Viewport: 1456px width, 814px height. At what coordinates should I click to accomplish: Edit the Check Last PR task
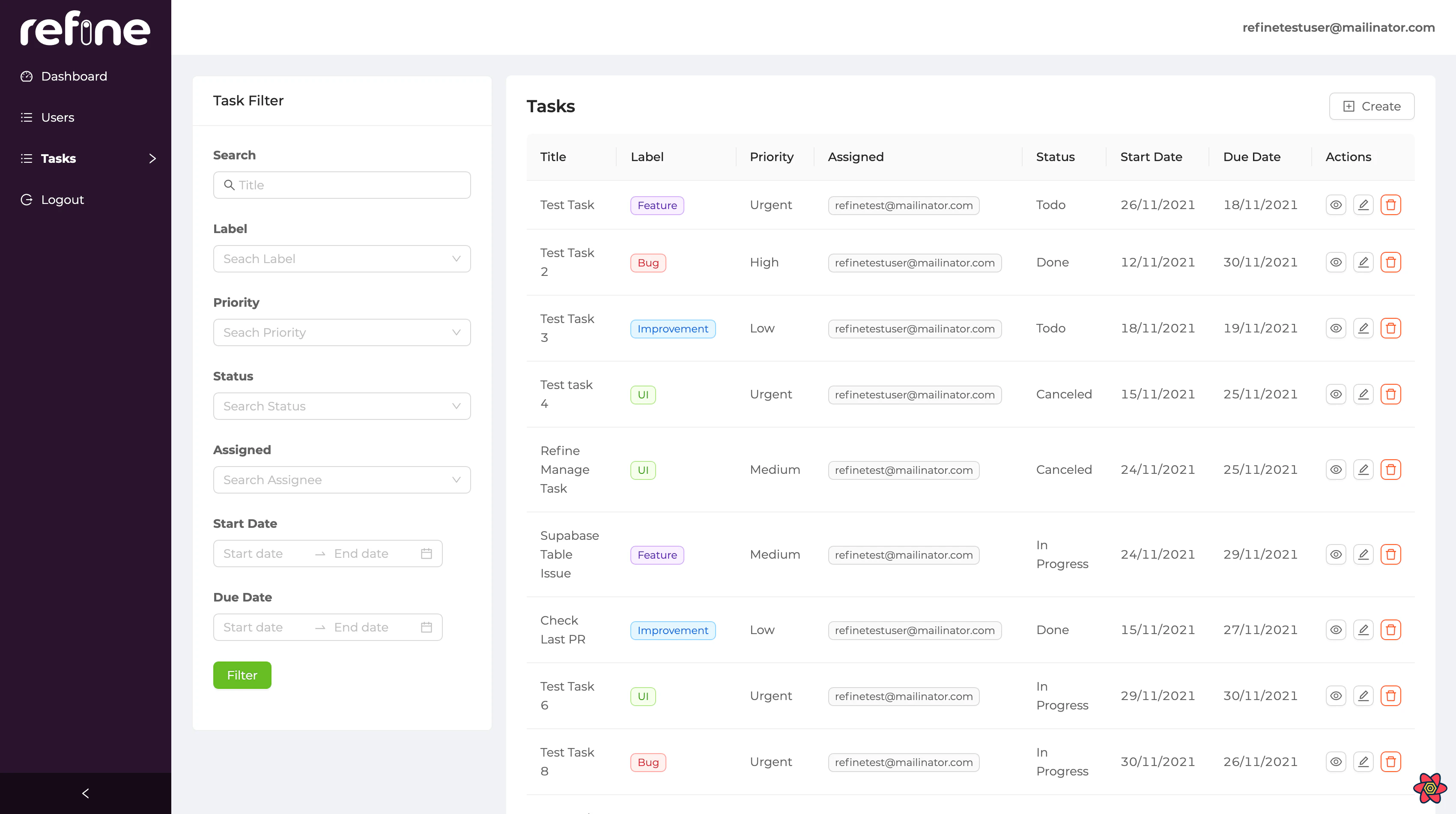tap(1363, 630)
